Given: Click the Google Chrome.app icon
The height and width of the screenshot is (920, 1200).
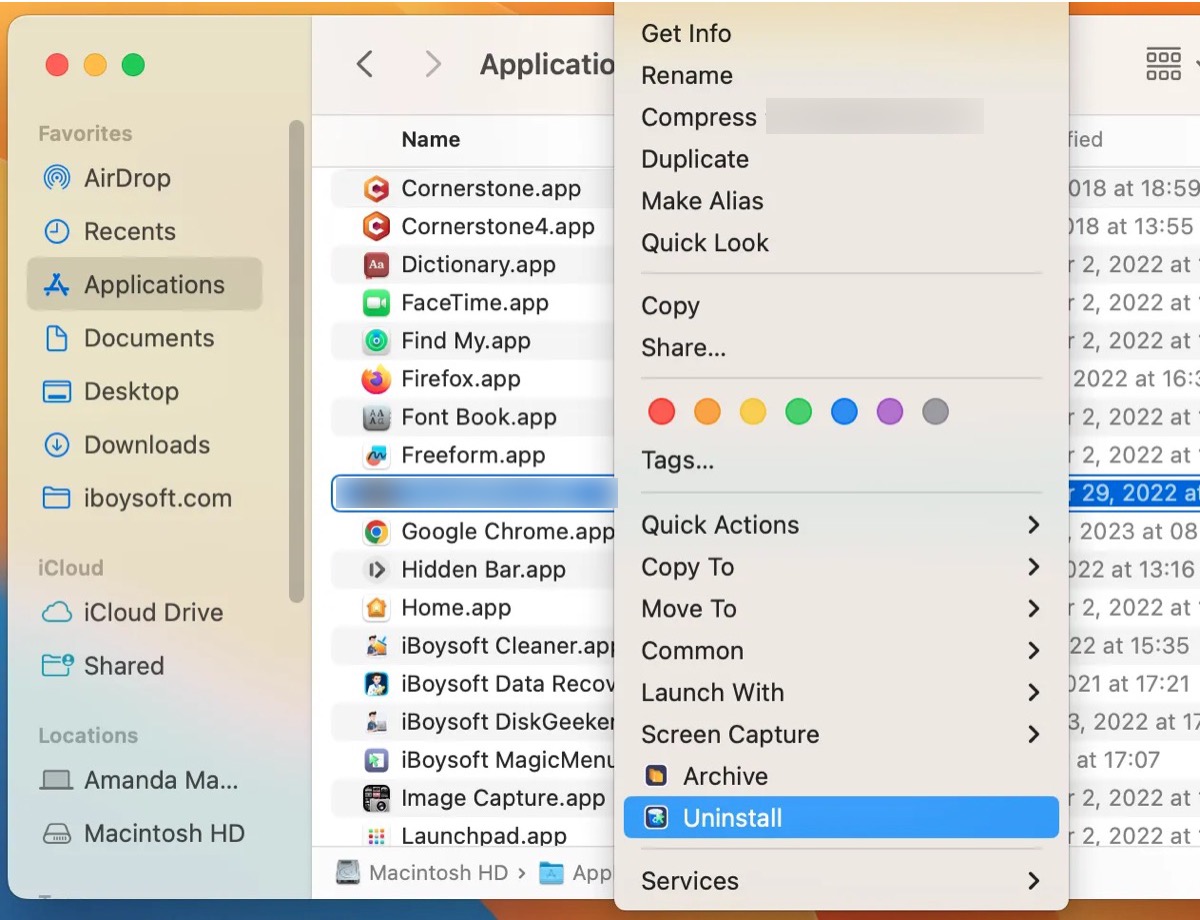Looking at the screenshot, I should (x=376, y=532).
